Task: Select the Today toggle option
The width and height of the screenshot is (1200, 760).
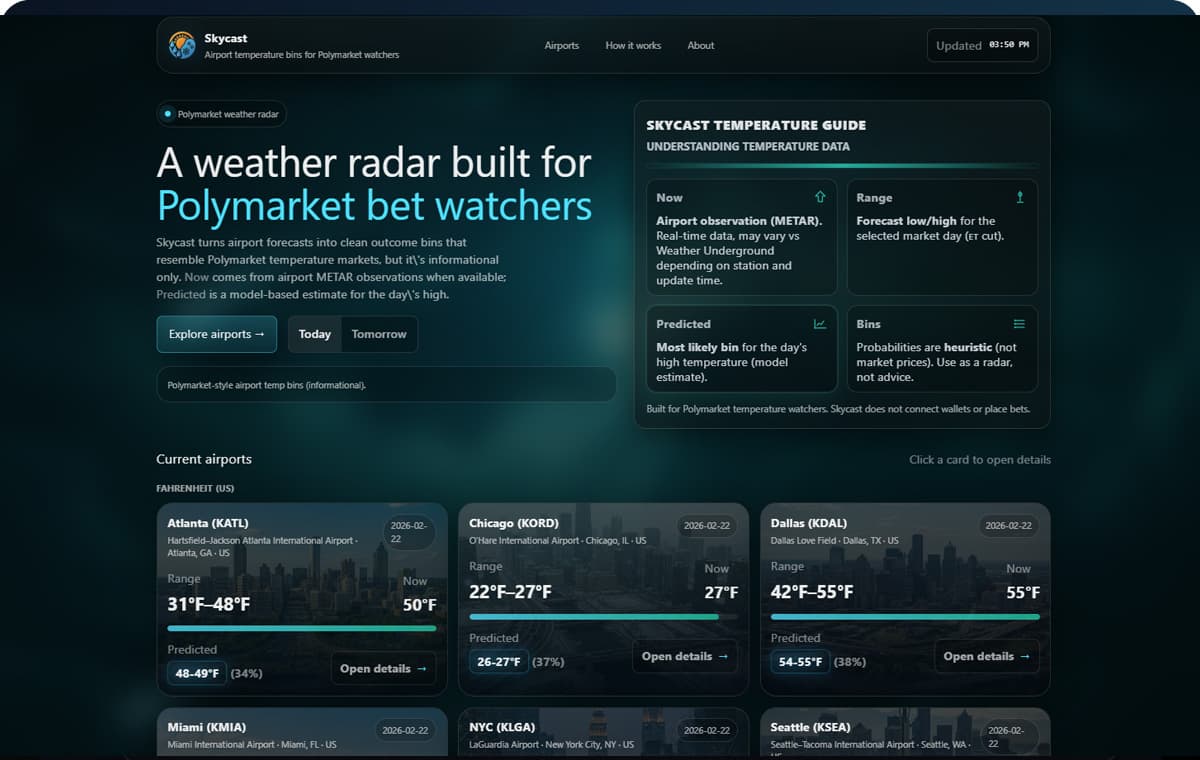Action: coord(314,333)
